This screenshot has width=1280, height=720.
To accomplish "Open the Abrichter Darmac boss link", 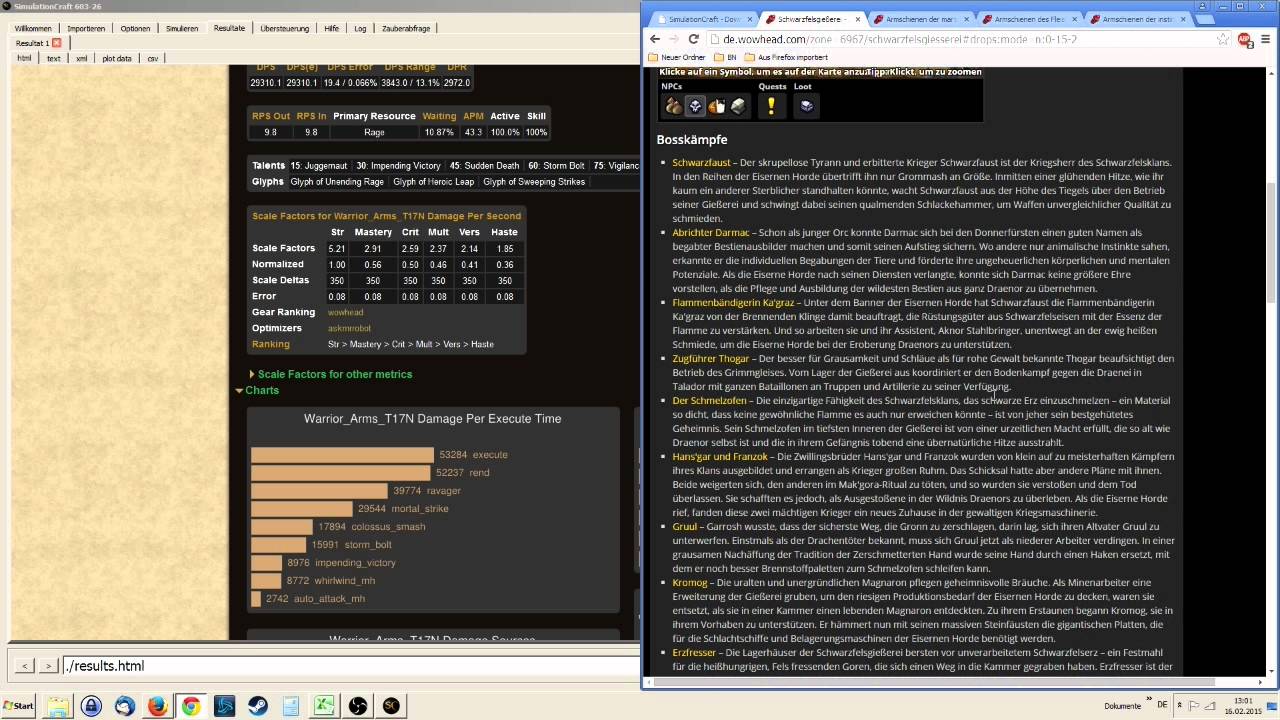I will click(x=711, y=232).
